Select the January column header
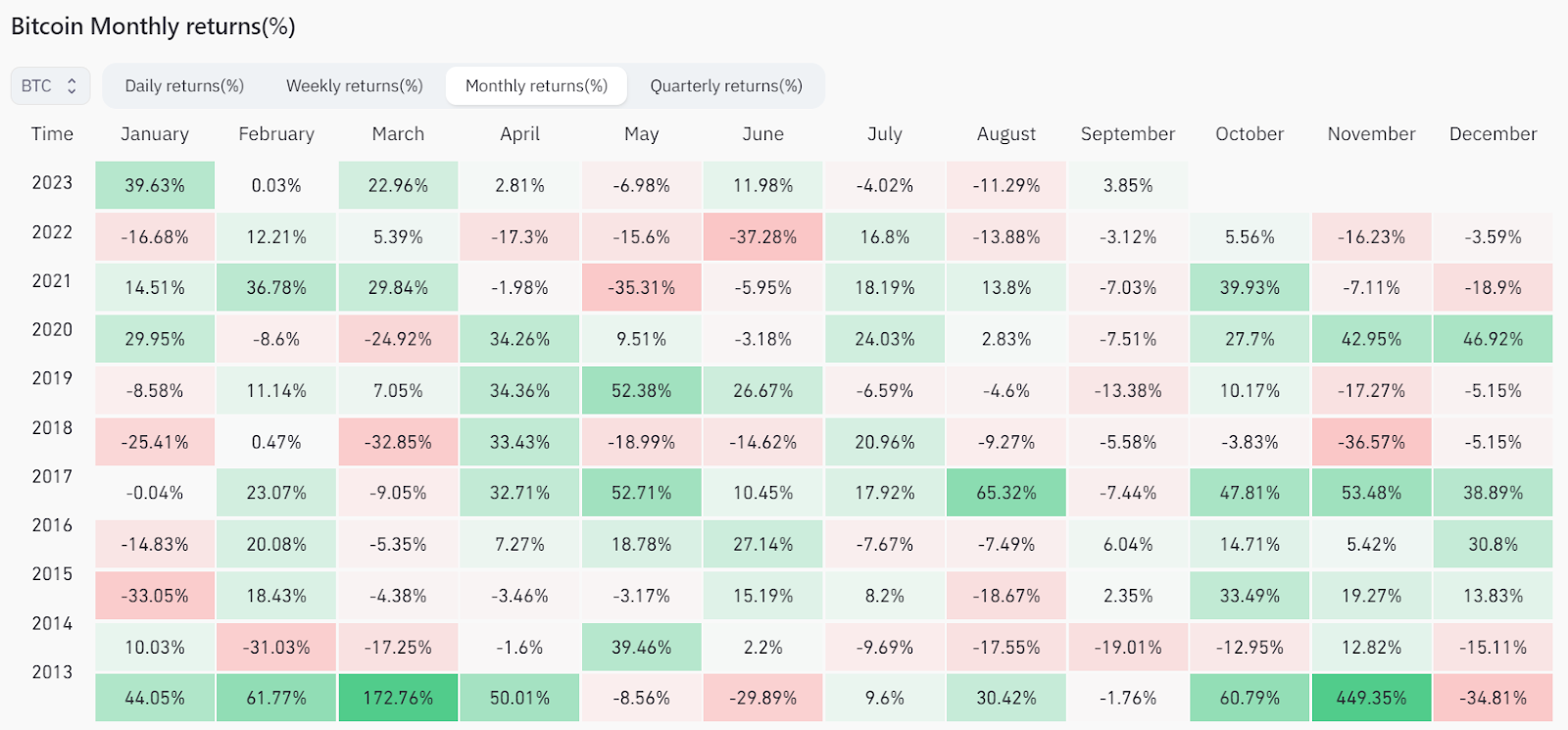The image size is (1568, 730). click(155, 134)
